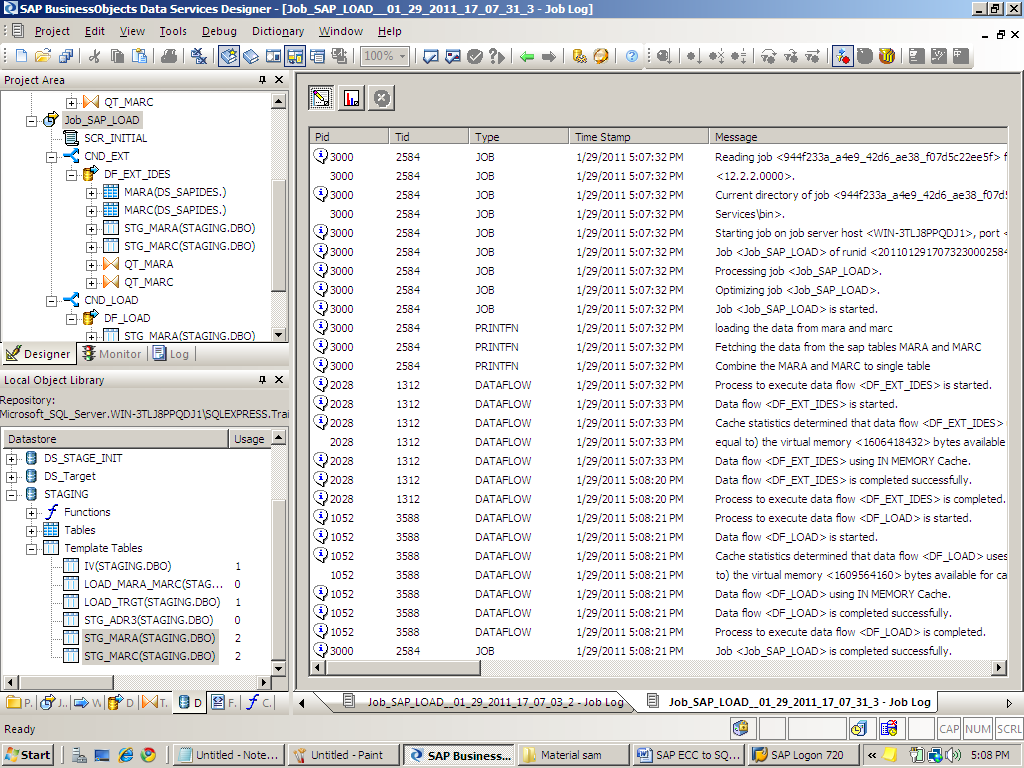Select STG_MARC(STAGING.DBO) under DF_EXT_IDES
1024x768 pixels.
click(x=189, y=246)
